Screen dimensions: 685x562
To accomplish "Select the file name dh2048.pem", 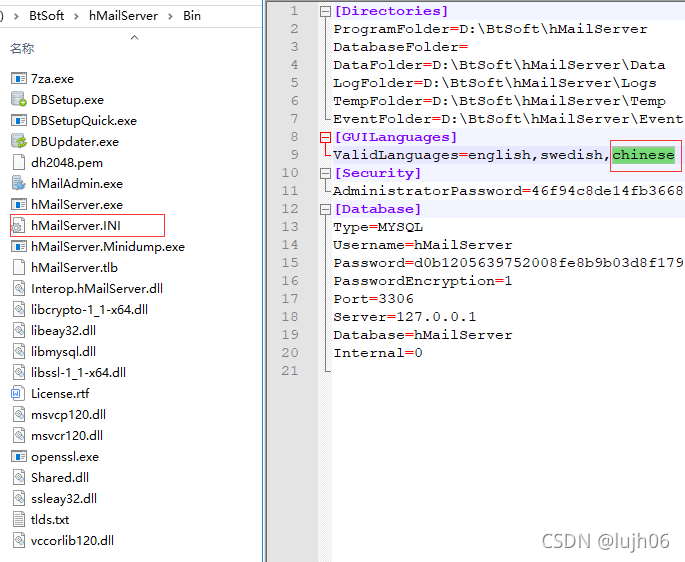I will pos(67,163).
